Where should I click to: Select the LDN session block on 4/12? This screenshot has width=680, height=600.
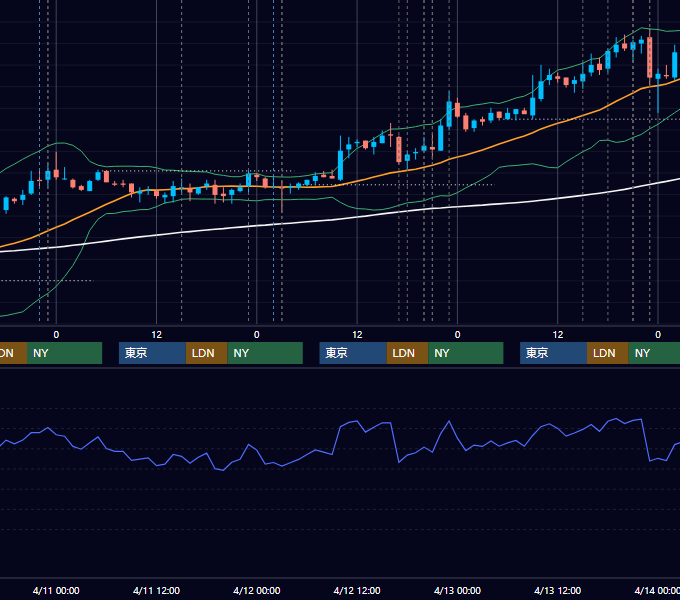pyautogui.click(x=407, y=353)
